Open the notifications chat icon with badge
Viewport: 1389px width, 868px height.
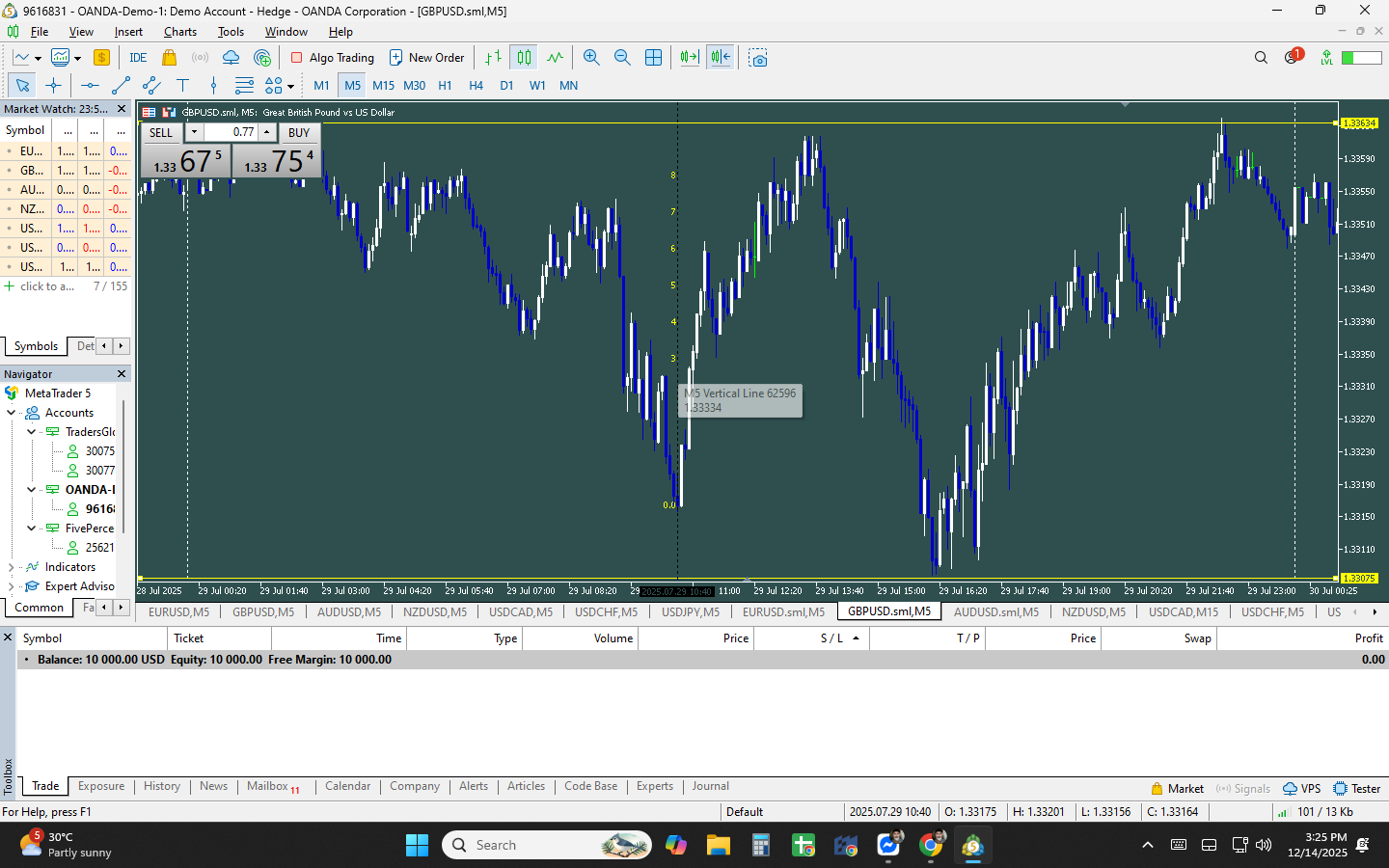point(1293,57)
